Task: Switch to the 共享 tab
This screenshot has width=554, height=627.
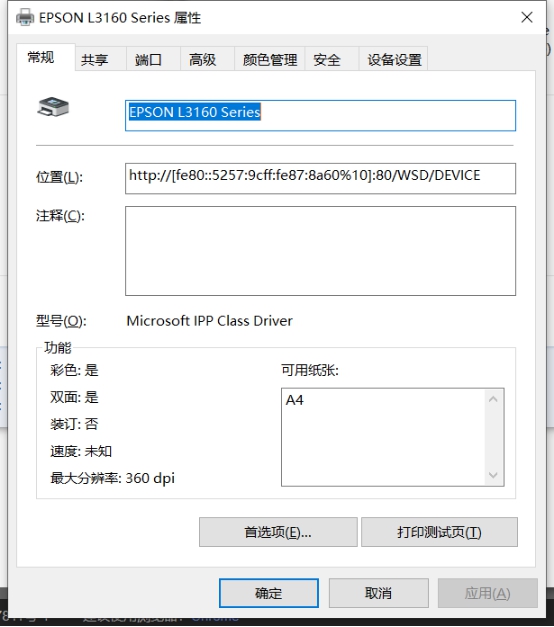Action: click(x=94, y=60)
